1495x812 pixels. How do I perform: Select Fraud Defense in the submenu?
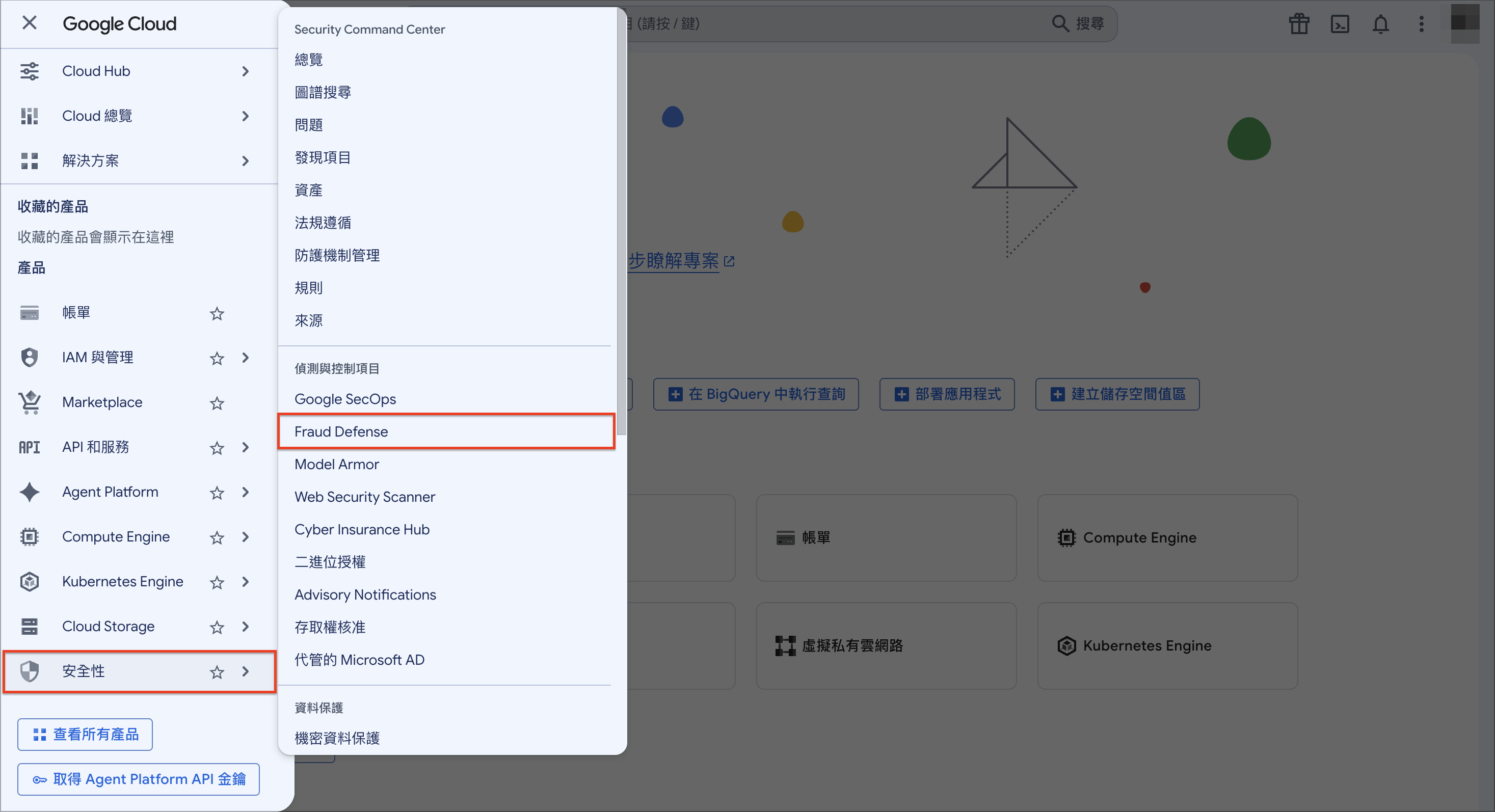[446, 431]
